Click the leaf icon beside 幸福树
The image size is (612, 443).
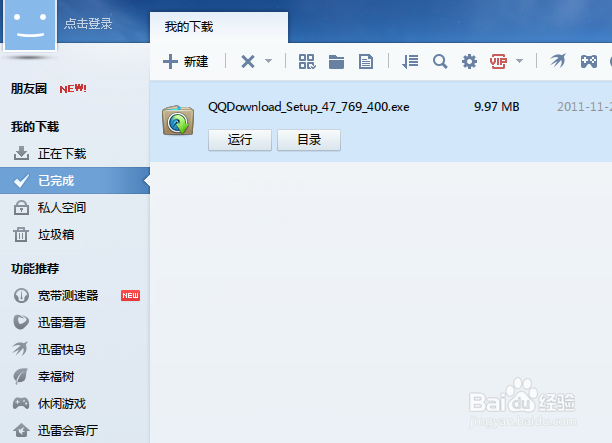click(20, 376)
